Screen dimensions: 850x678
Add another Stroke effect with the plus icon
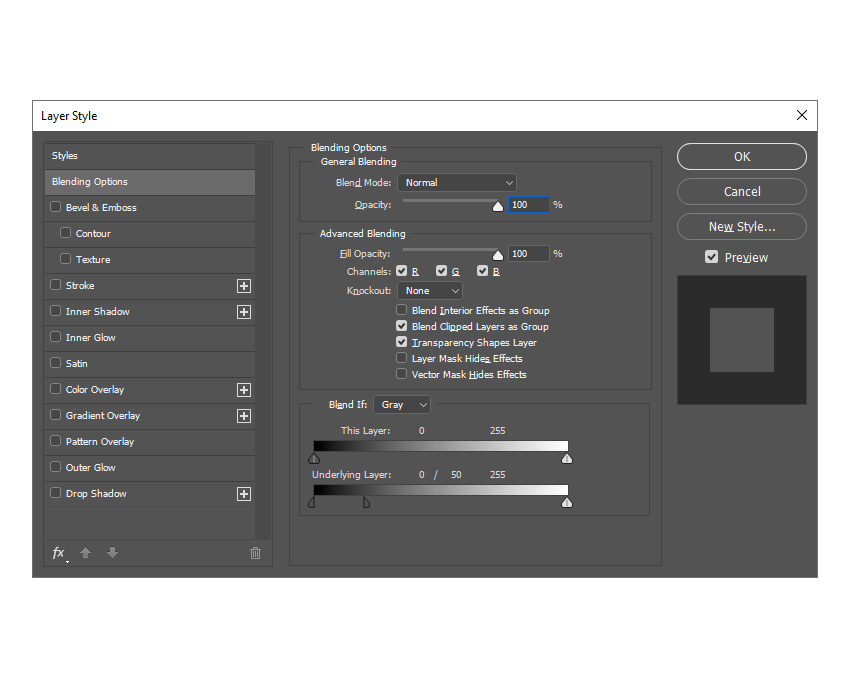click(244, 285)
